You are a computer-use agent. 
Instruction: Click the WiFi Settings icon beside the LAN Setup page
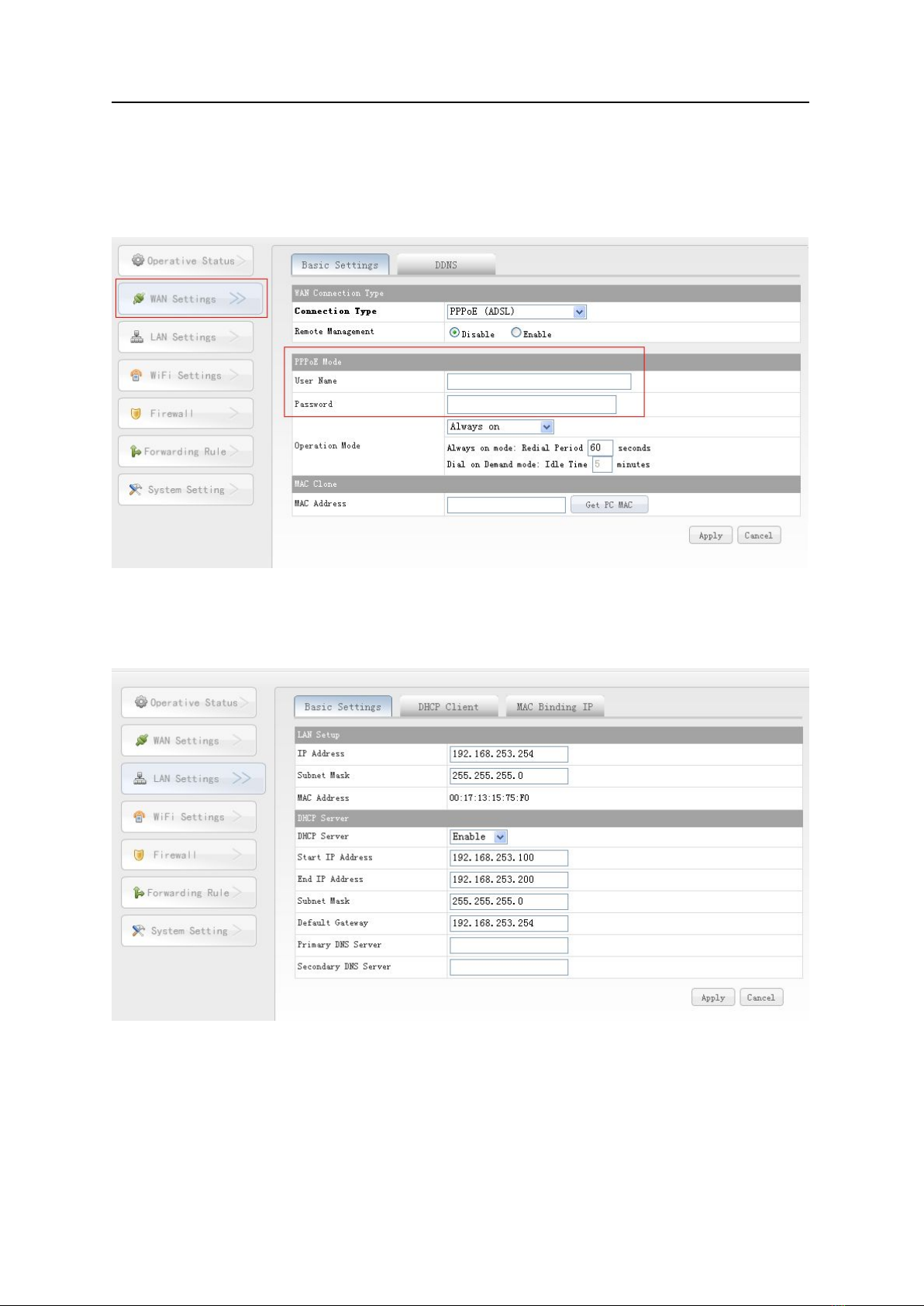coord(140,817)
